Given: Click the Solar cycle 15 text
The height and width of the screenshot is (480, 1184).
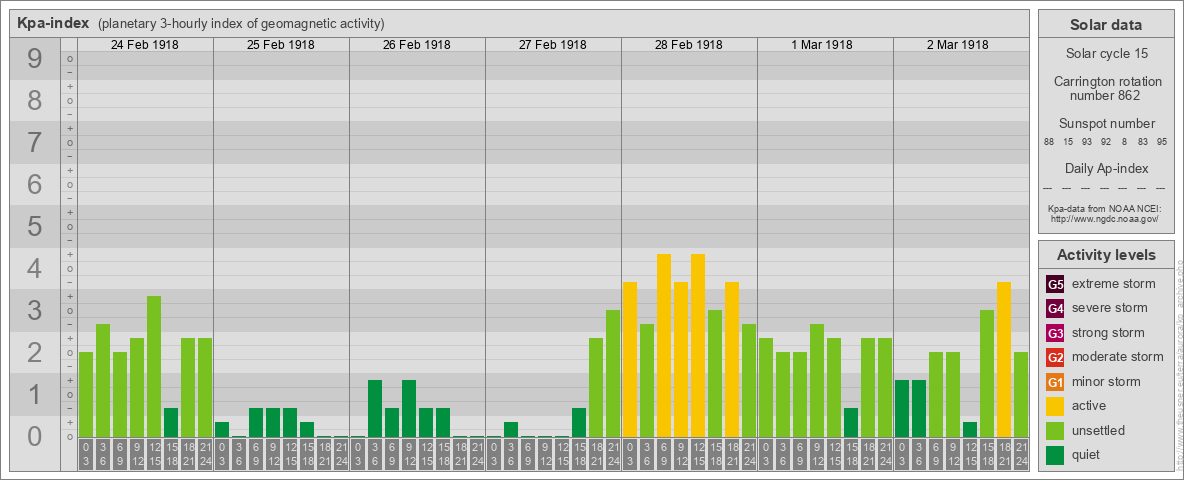Looking at the screenshot, I should coord(1106,54).
